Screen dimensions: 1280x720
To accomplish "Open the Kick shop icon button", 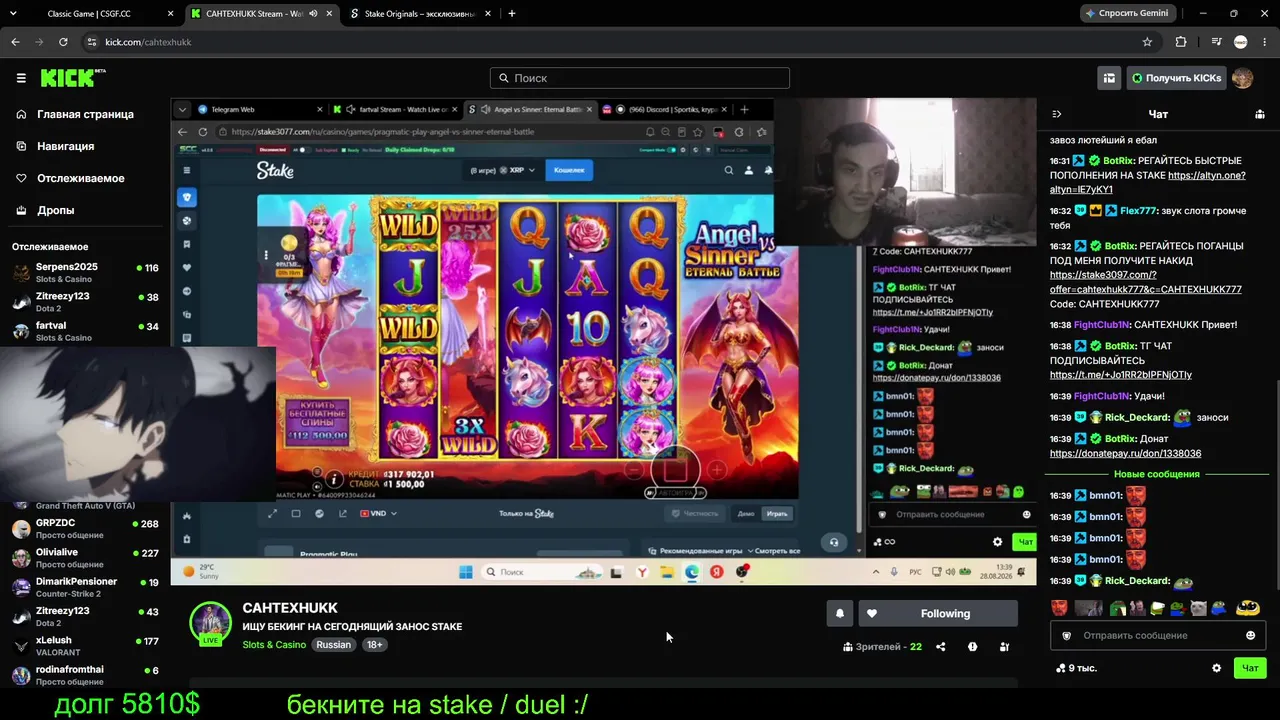I will point(1109,78).
